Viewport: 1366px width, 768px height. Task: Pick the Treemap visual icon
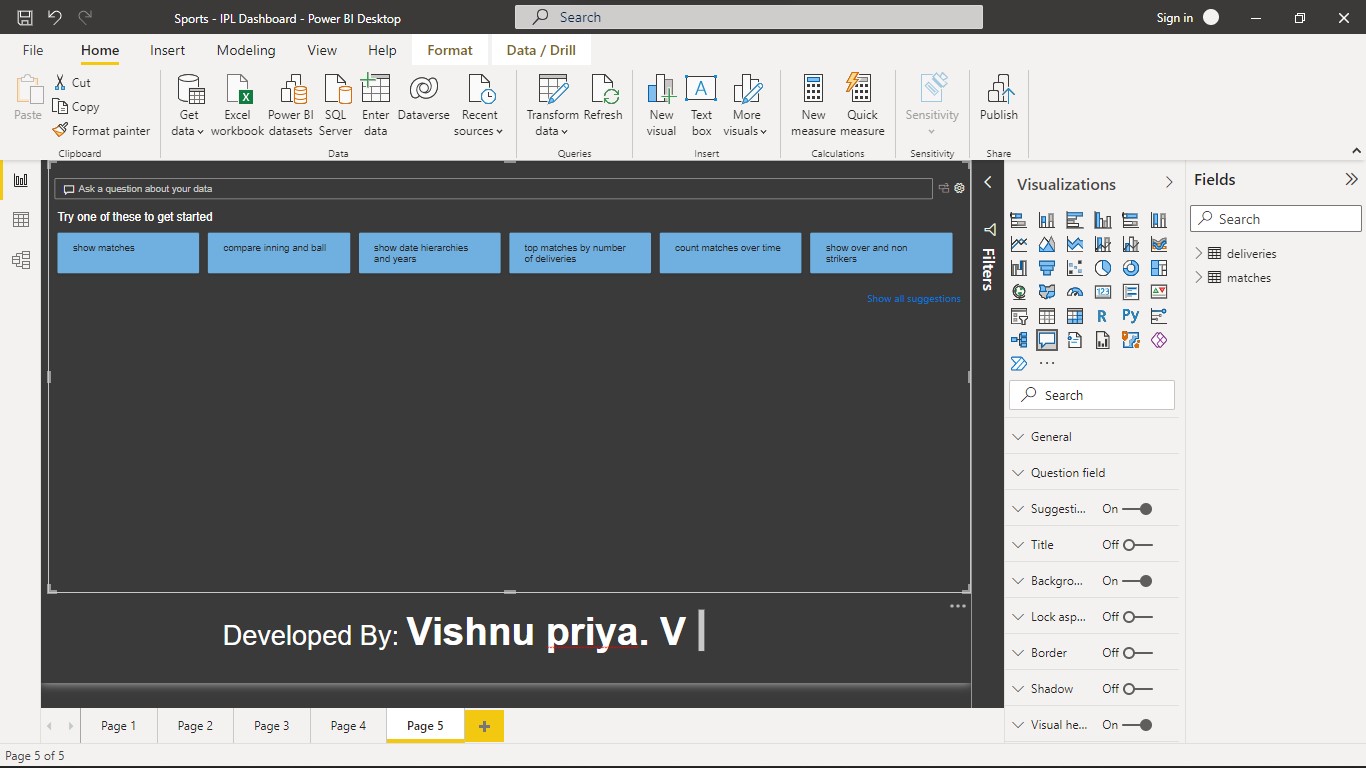(x=1159, y=268)
